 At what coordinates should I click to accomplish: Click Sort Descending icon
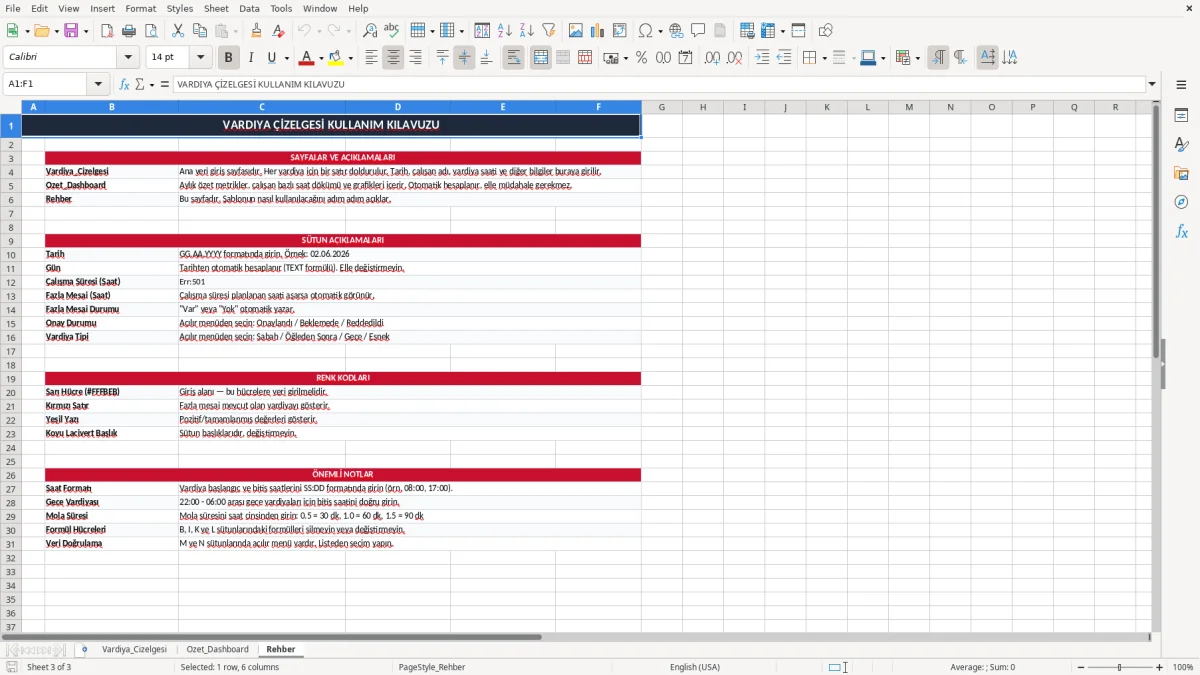(x=526, y=31)
